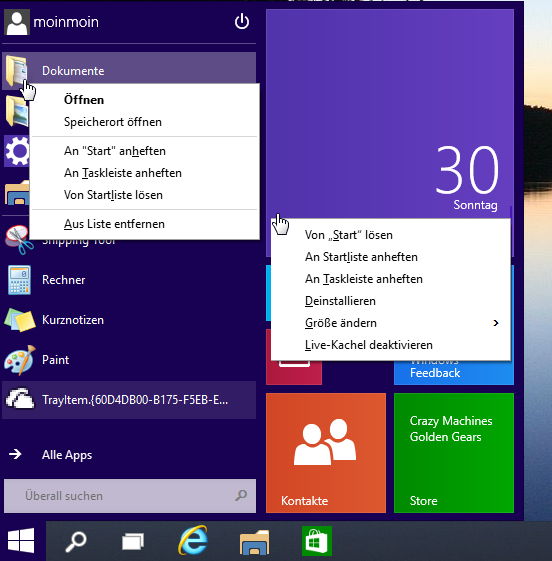Viewport: 552px width, 561px height.
Task: Click the TrayItem cloud icon
Action: (20, 399)
